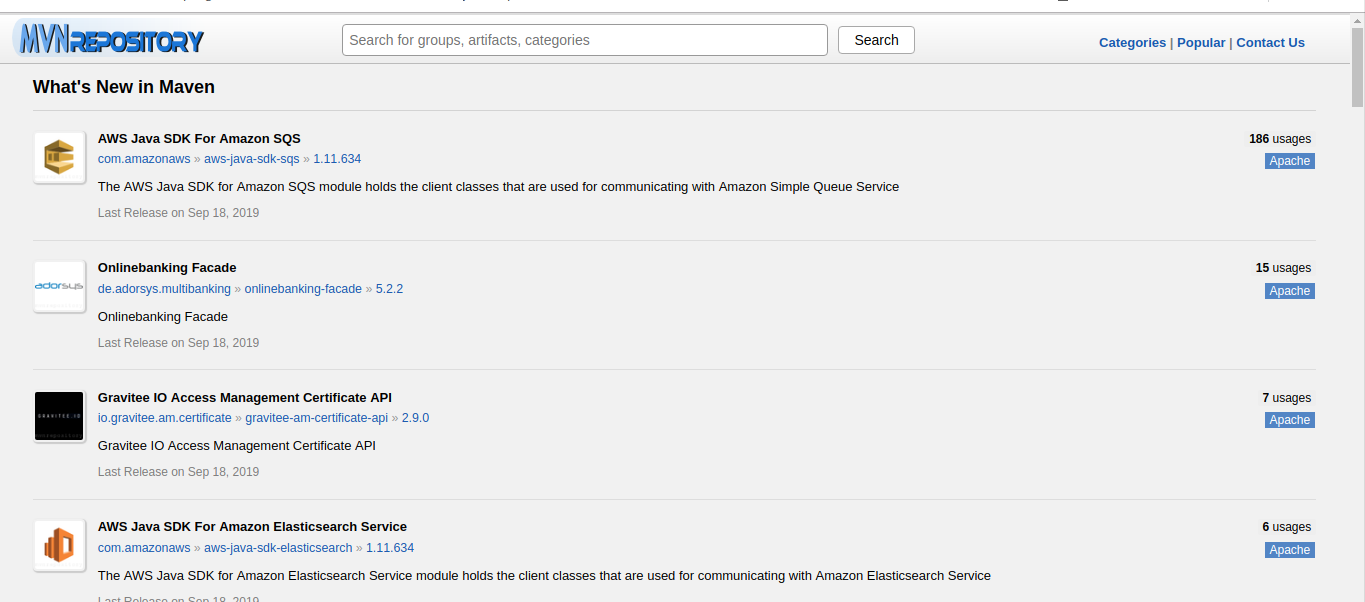Open the Gravitee IO certificate icon
Screen dimensions: 1365x602
click(x=59, y=417)
